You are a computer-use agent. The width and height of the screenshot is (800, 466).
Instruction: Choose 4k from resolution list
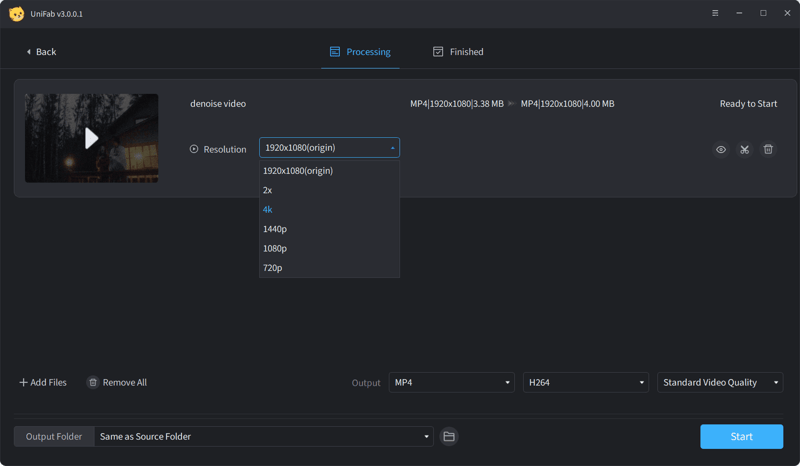(268, 210)
